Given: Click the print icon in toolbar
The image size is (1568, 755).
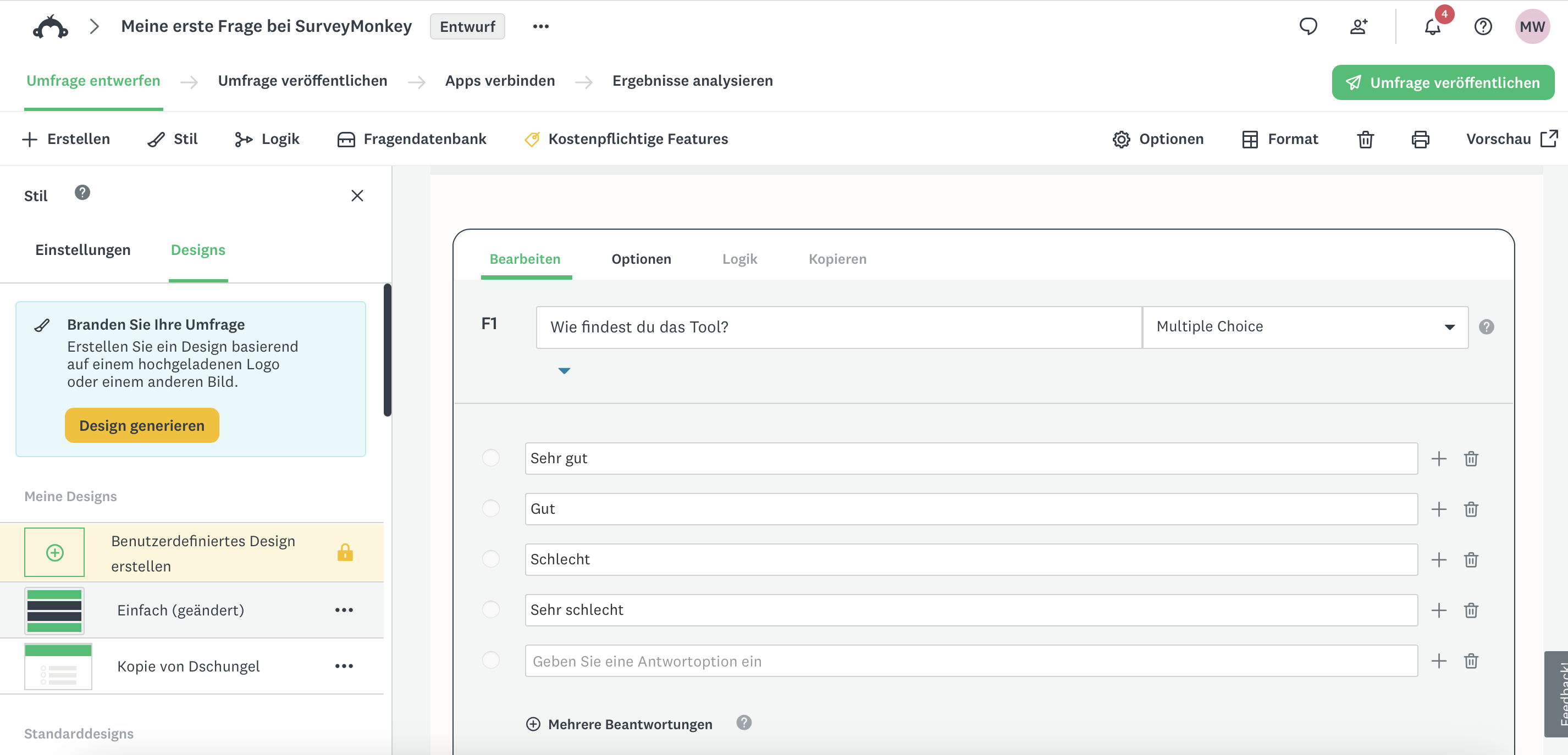Looking at the screenshot, I should [x=1420, y=140].
